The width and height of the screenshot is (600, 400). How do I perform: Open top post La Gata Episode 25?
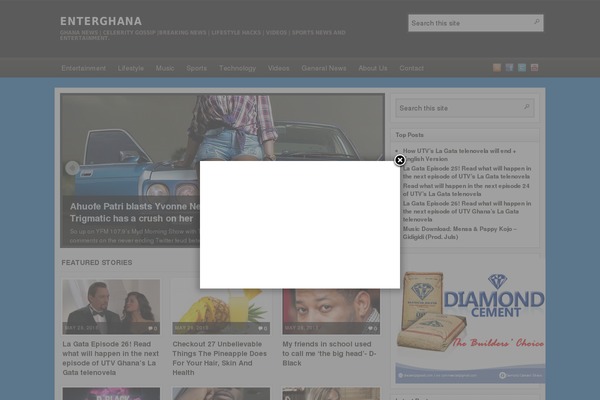467,172
